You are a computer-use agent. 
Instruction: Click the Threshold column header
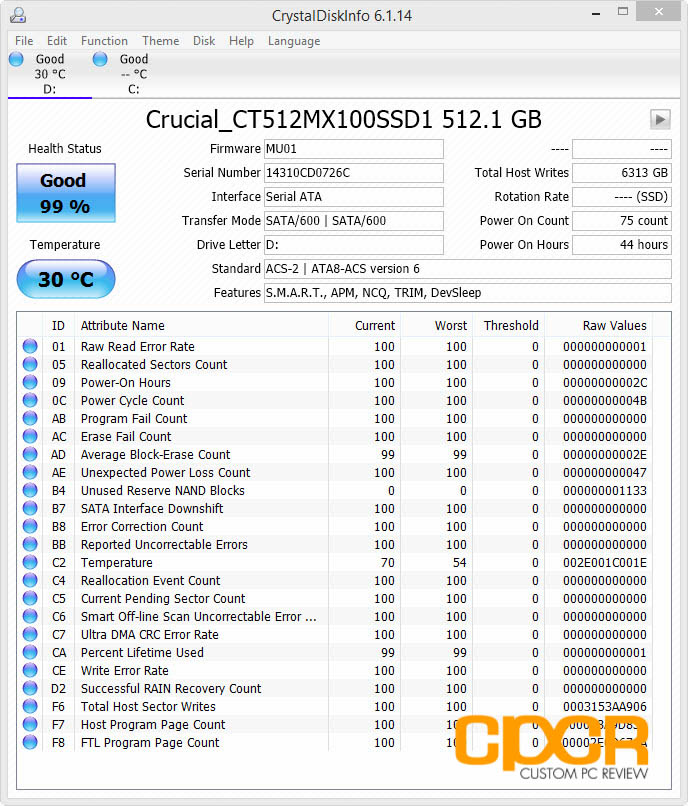(509, 325)
